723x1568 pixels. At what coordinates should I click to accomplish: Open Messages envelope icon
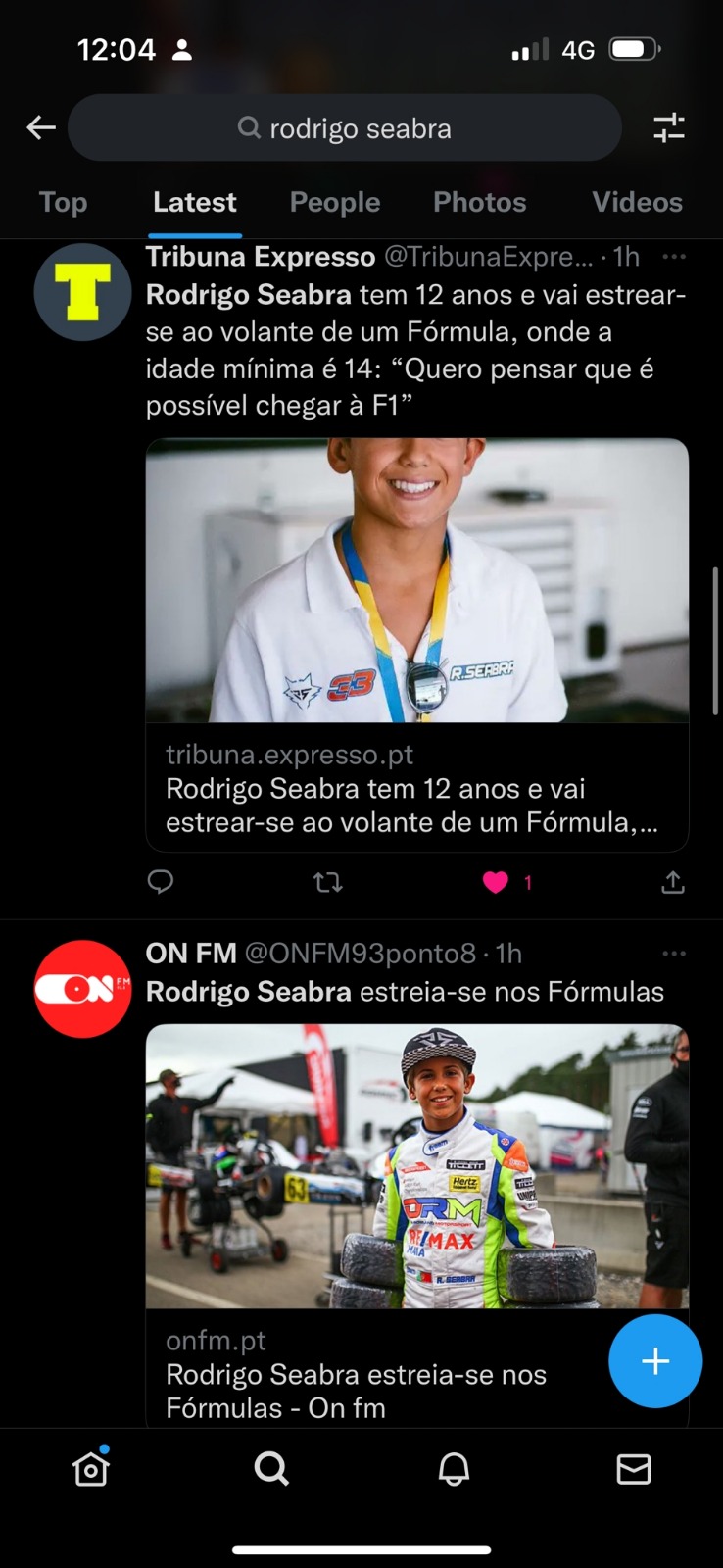[x=633, y=1468]
